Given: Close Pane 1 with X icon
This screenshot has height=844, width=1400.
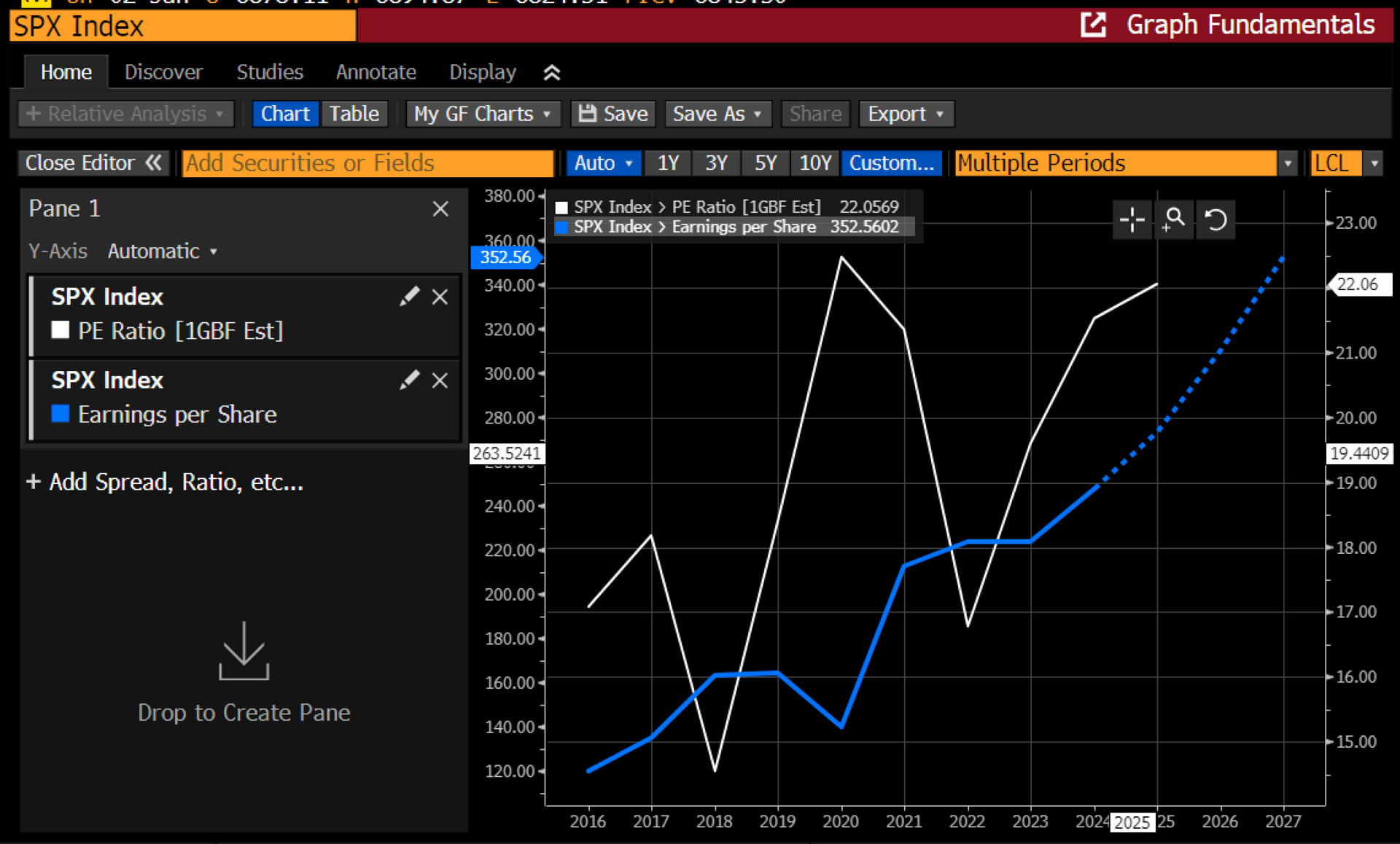Looking at the screenshot, I should point(440,209).
